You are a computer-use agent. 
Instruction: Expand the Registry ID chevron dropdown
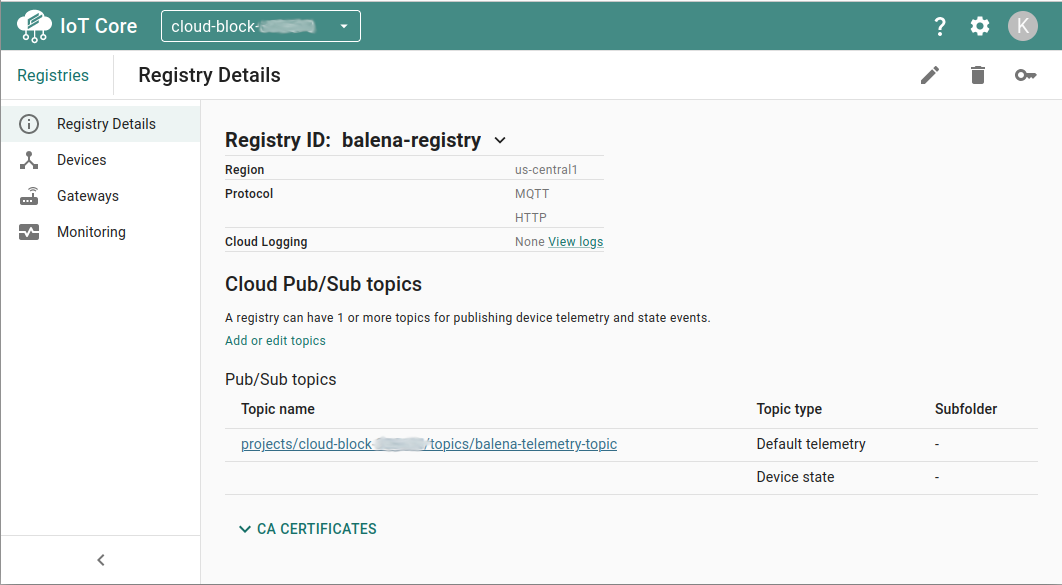point(500,141)
